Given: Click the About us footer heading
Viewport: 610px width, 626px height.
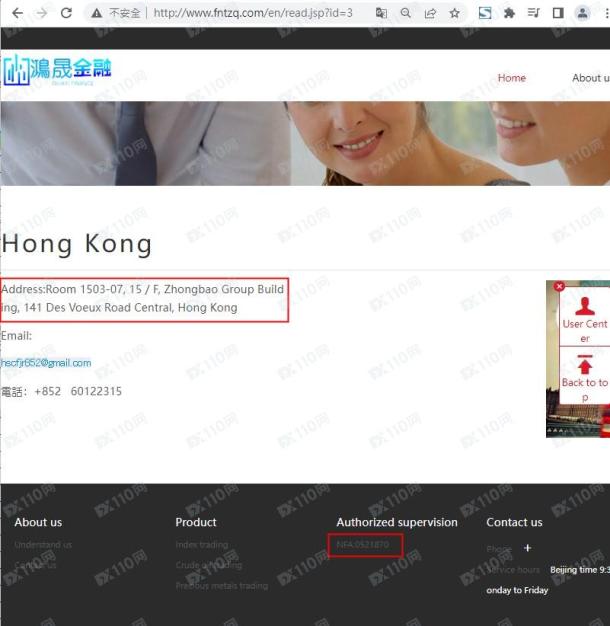Looking at the screenshot, I should [38, 522].
